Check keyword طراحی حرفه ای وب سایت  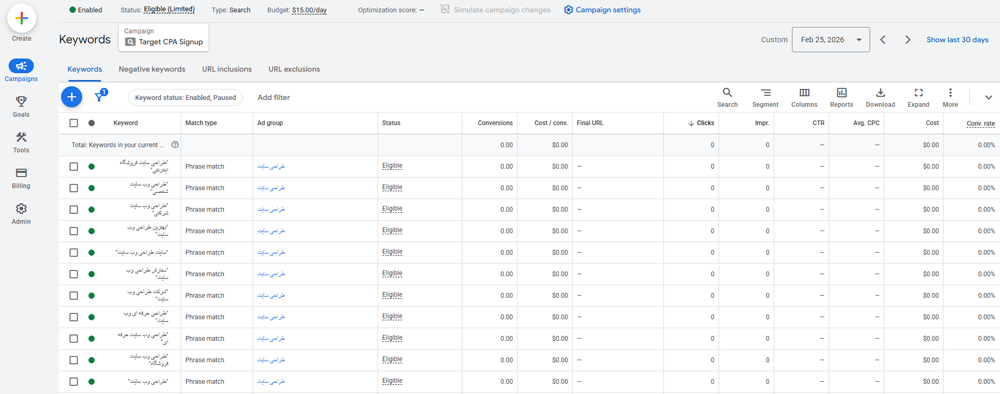pyautogui.click(x=73, y=317)
